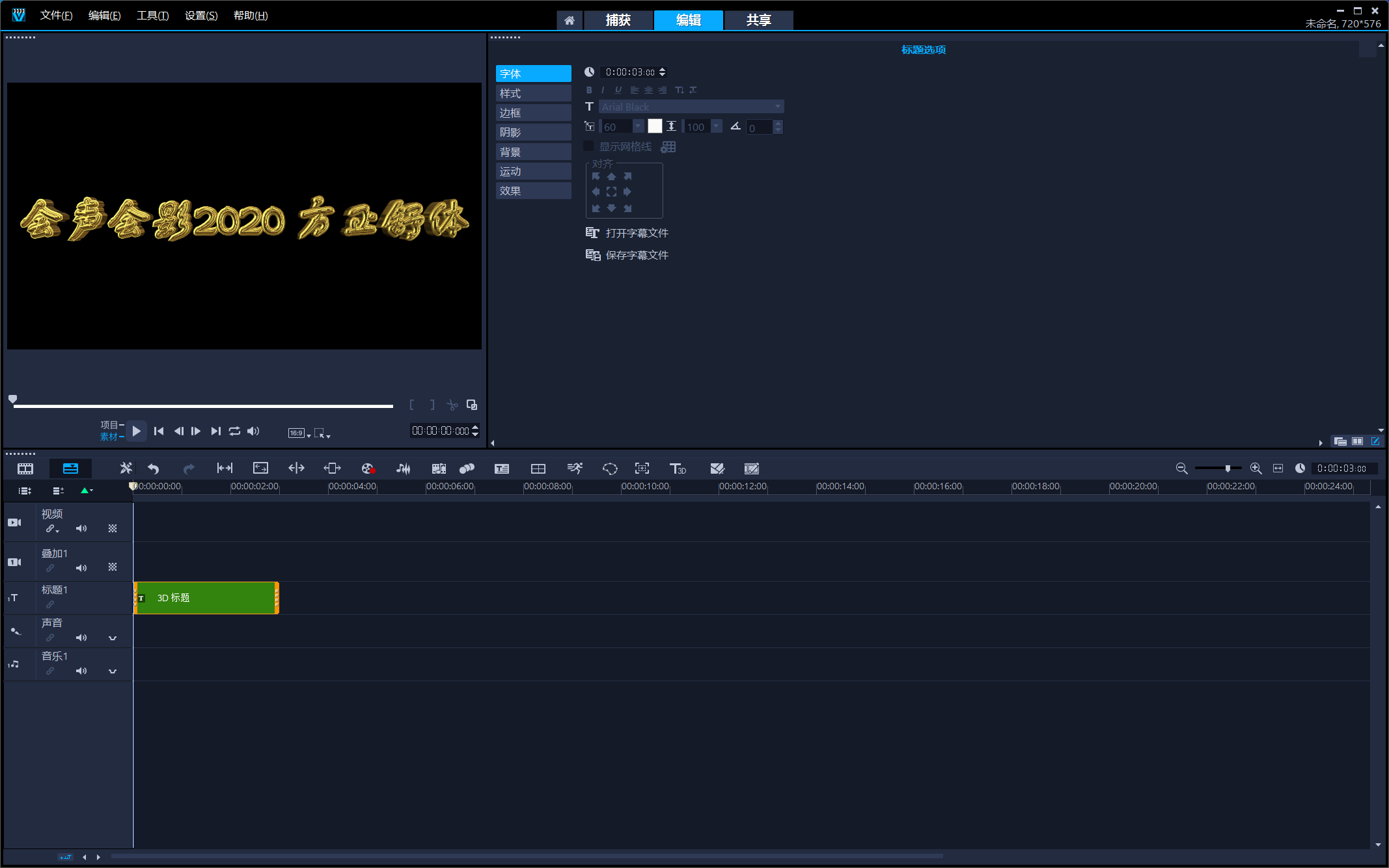Image resolution: width=1389 pixels, height=868 pixels.
Task: Increase the title duration stepper
Action: (x=663, y=70)
